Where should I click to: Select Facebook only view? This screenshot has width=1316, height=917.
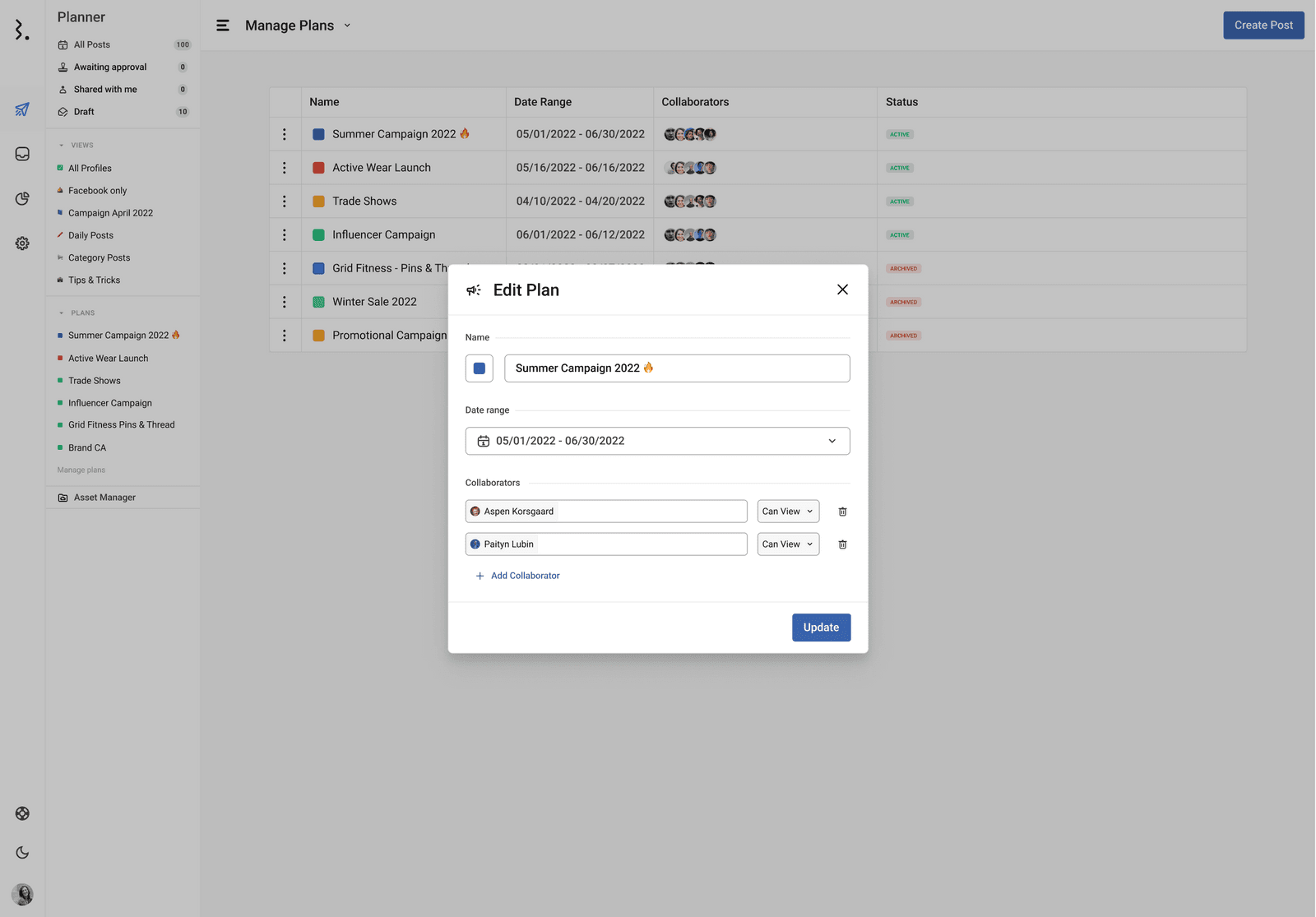pyautogui.click(x=97, y=191)
